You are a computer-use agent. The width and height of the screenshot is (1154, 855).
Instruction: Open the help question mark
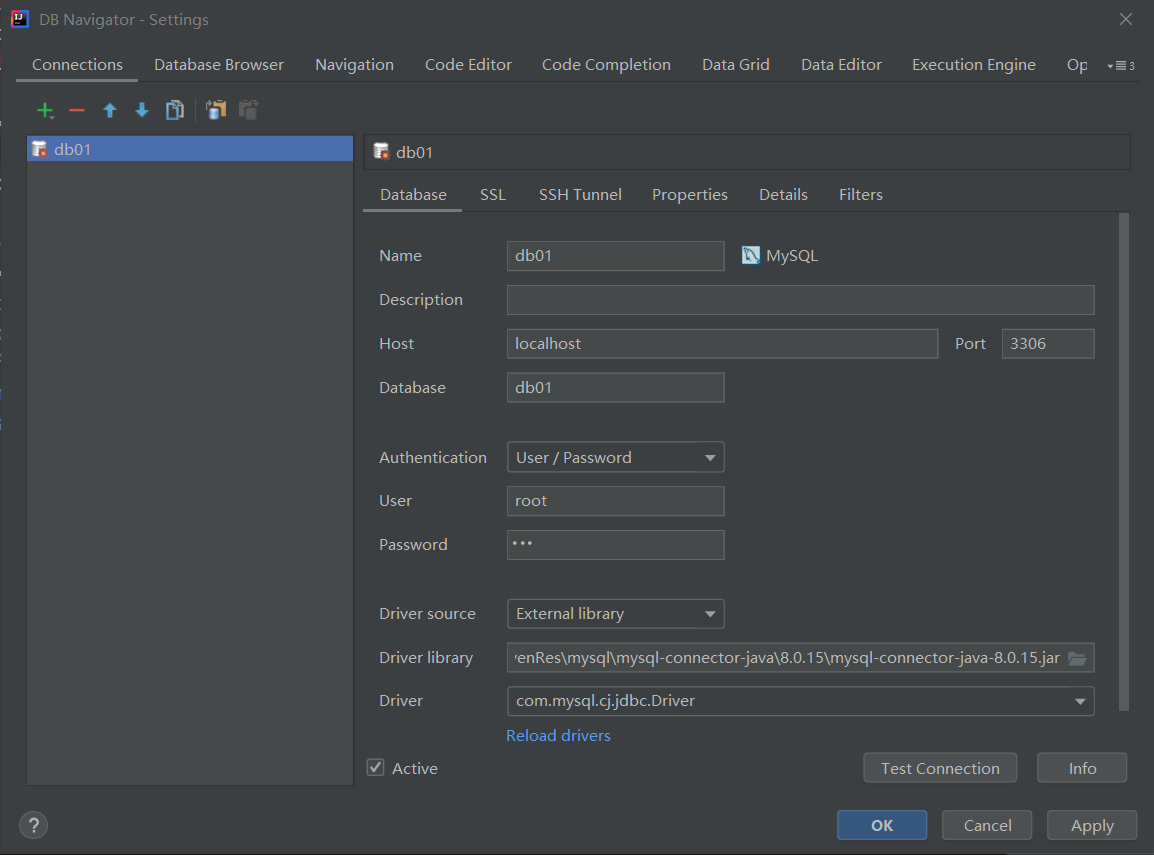[33, 825]
